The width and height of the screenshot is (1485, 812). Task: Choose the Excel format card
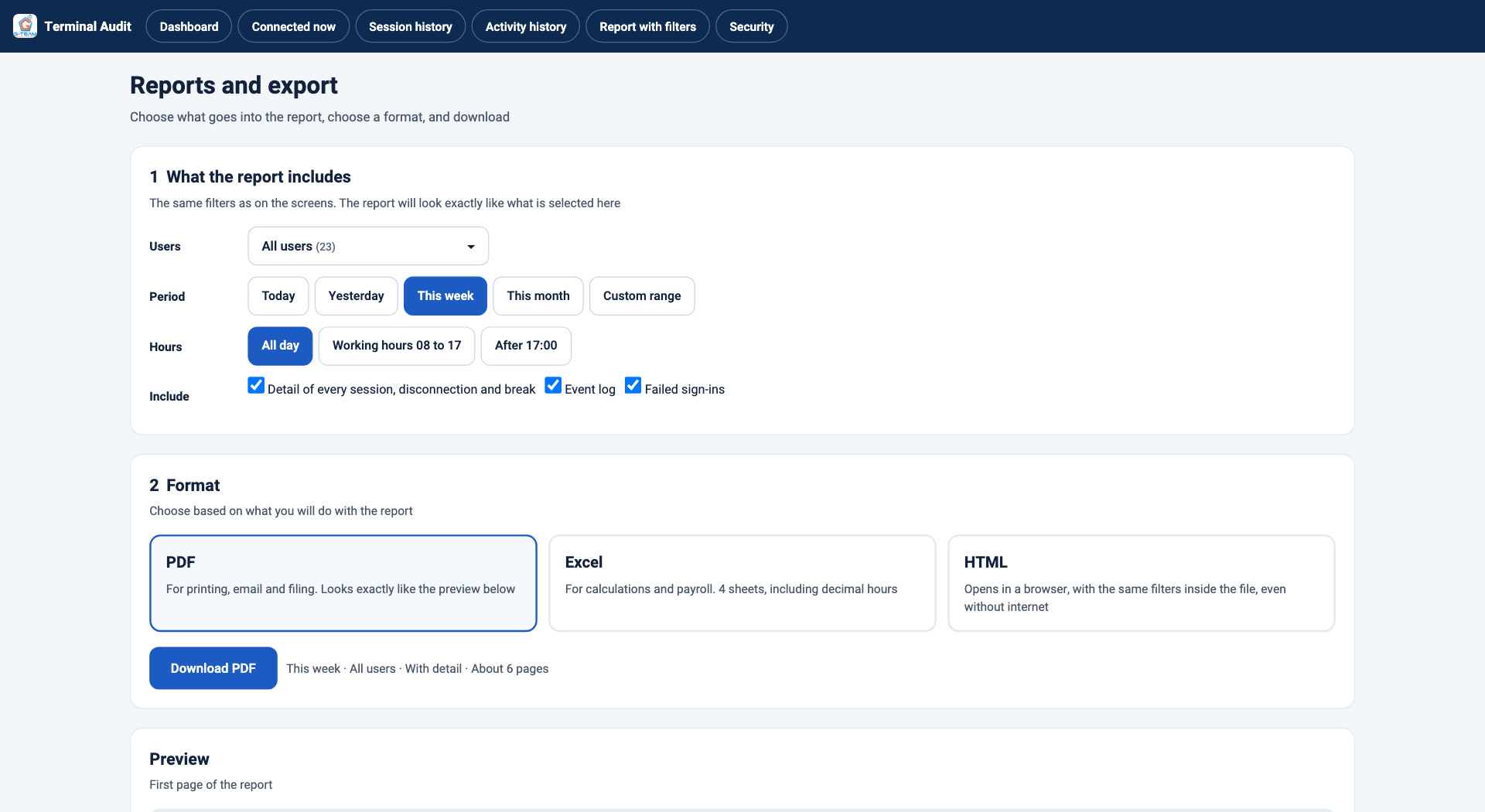point(742,583)
